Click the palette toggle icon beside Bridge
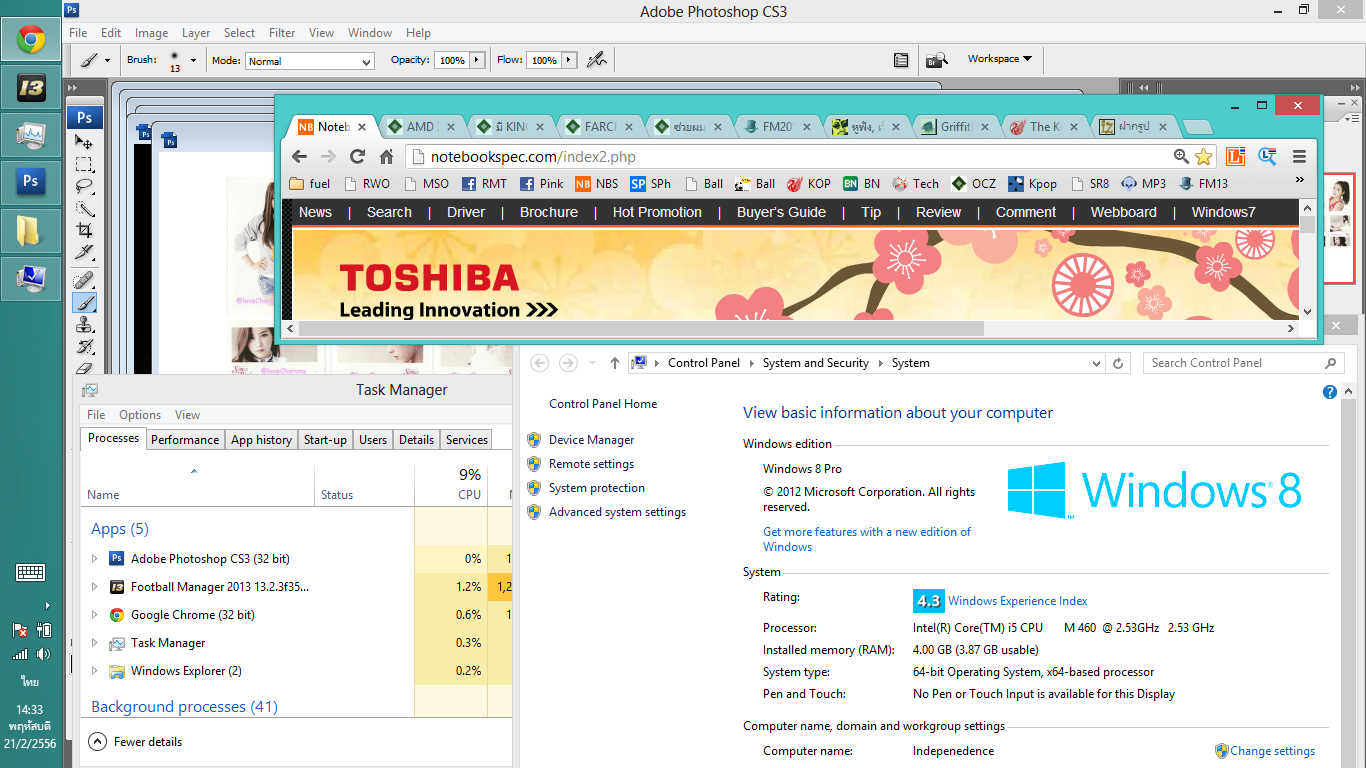Image resolution: width=1366 pixels, height=768 pixels. coord(901,60)
